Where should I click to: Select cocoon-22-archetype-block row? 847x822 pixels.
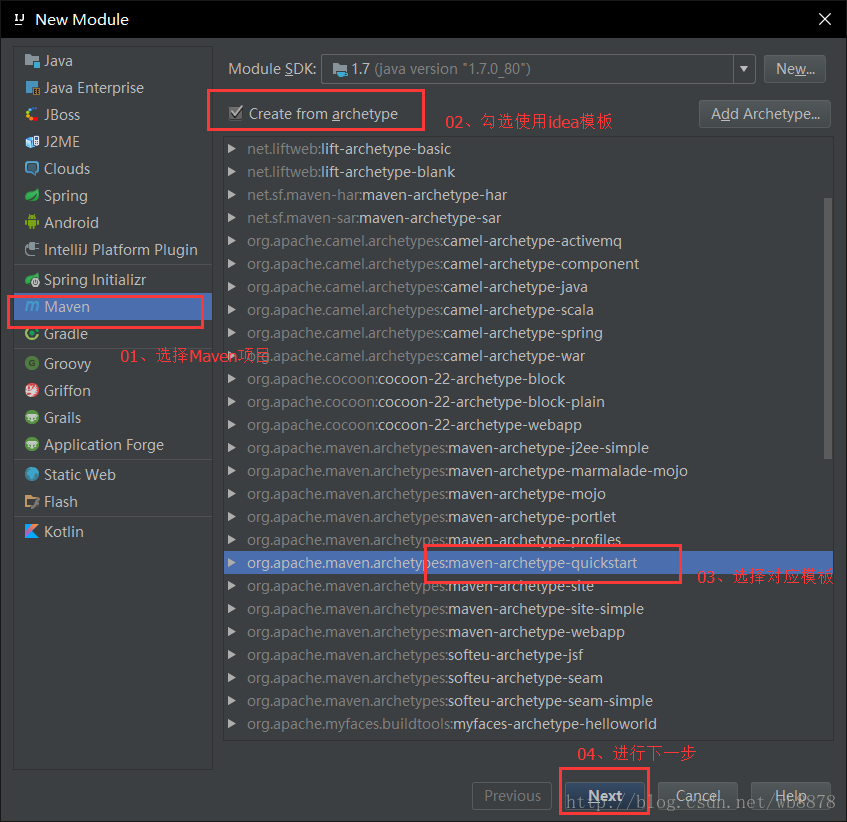point(528,379)
